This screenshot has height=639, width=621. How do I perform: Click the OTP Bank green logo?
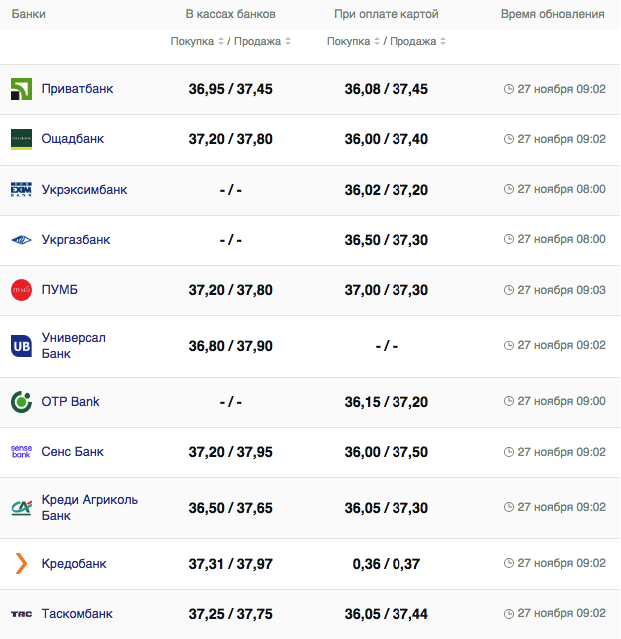point(21,401)
